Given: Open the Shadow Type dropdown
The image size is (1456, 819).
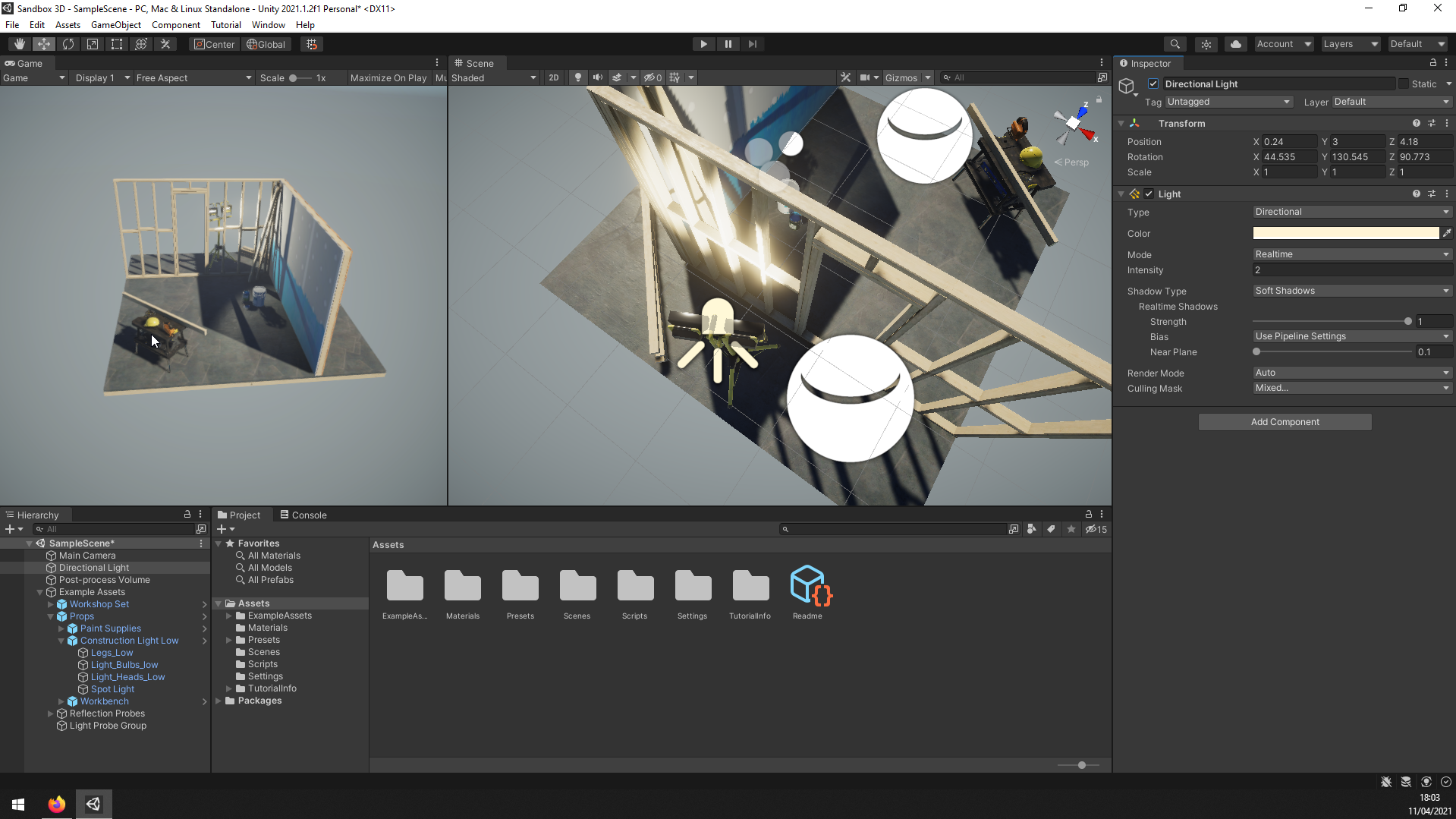Looking at the screenshot, I should (x=1351, y=291).
